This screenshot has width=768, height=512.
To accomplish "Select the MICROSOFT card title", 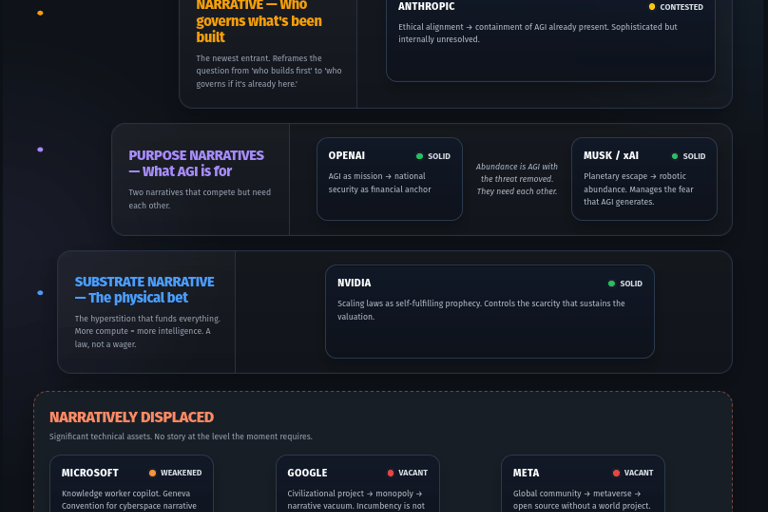I will 90,473.
